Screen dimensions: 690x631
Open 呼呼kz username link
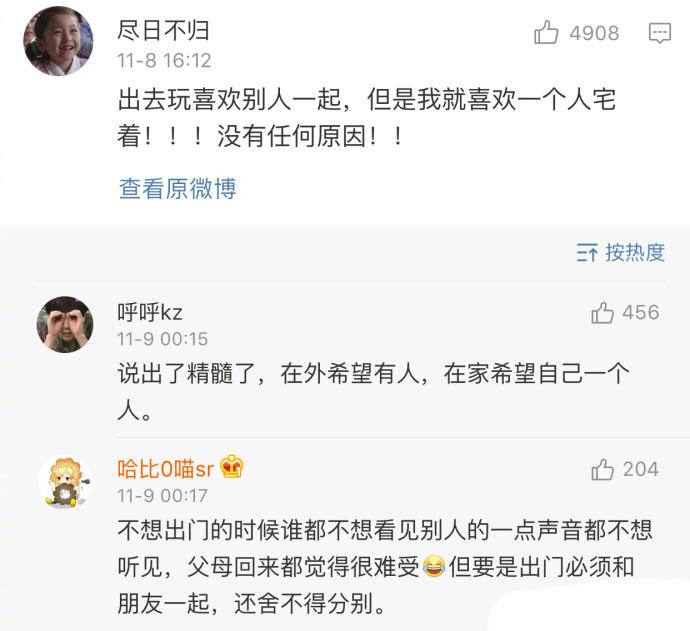click(150, 312)
